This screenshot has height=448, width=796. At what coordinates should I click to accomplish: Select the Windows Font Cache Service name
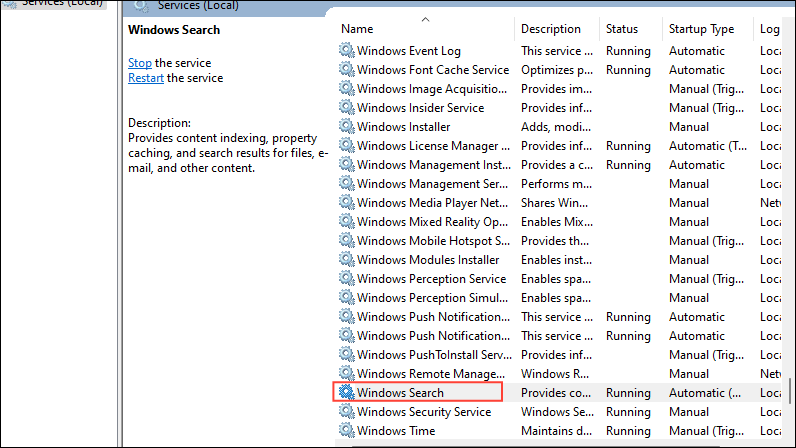433,70
